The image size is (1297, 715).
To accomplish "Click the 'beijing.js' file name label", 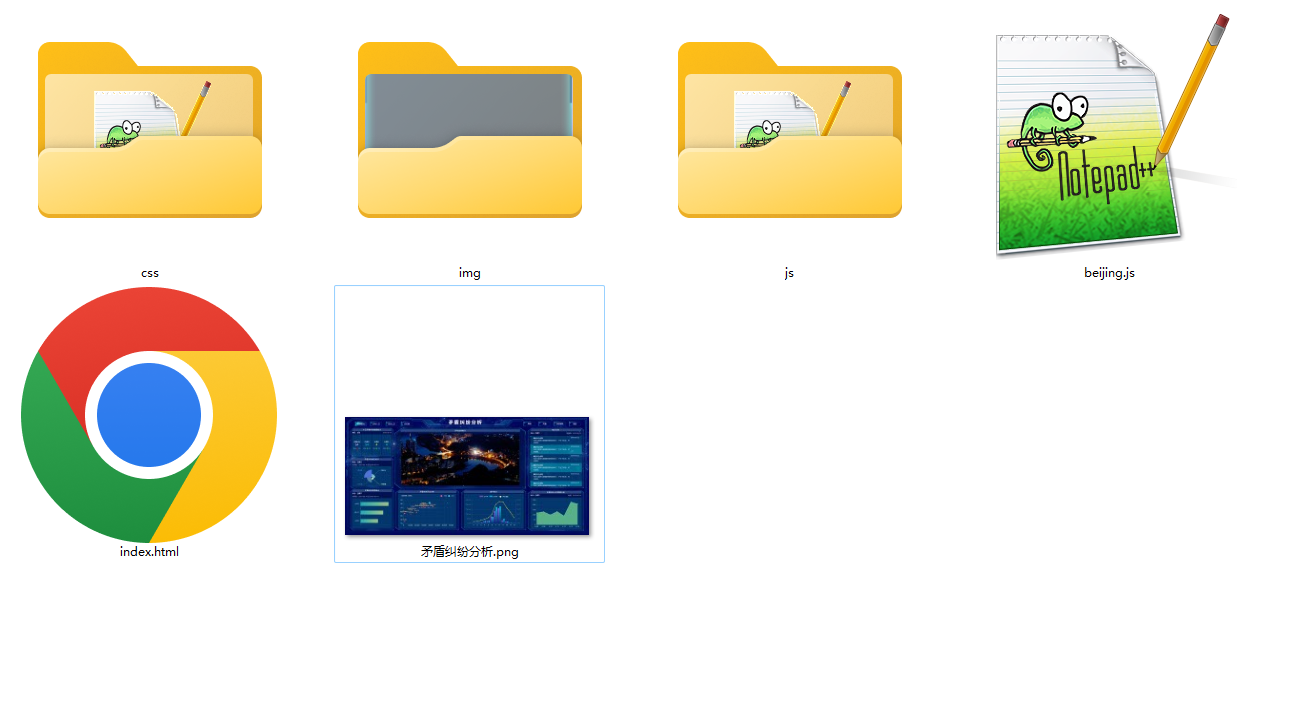I will [x=1110, y=273].
